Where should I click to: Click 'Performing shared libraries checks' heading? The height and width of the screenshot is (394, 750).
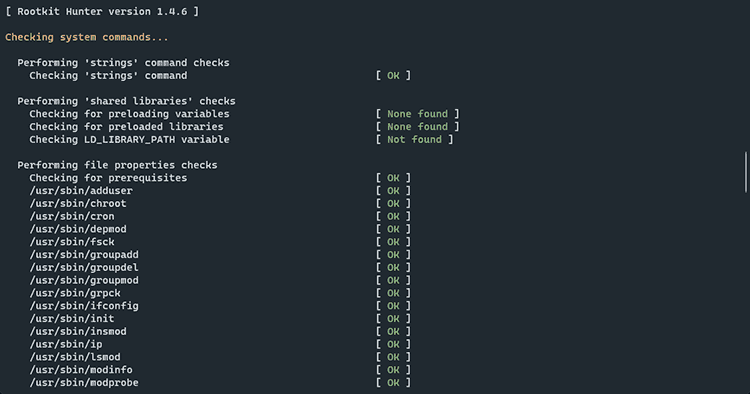(x=126, y=101)
